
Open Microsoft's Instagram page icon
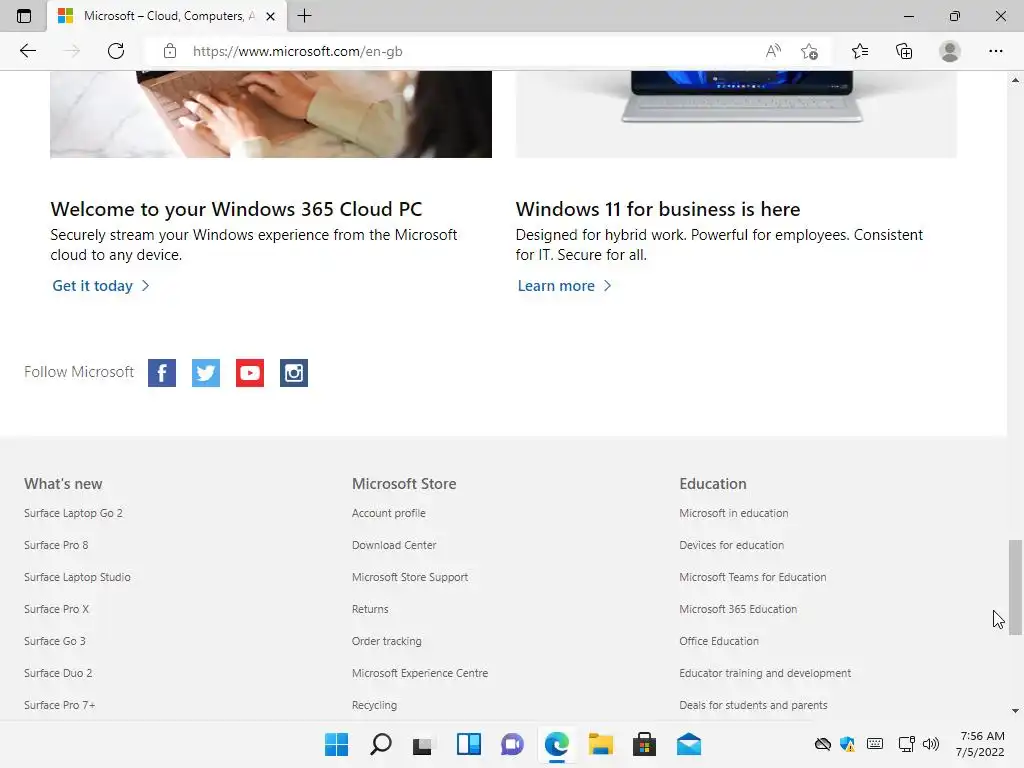[294, 373]
